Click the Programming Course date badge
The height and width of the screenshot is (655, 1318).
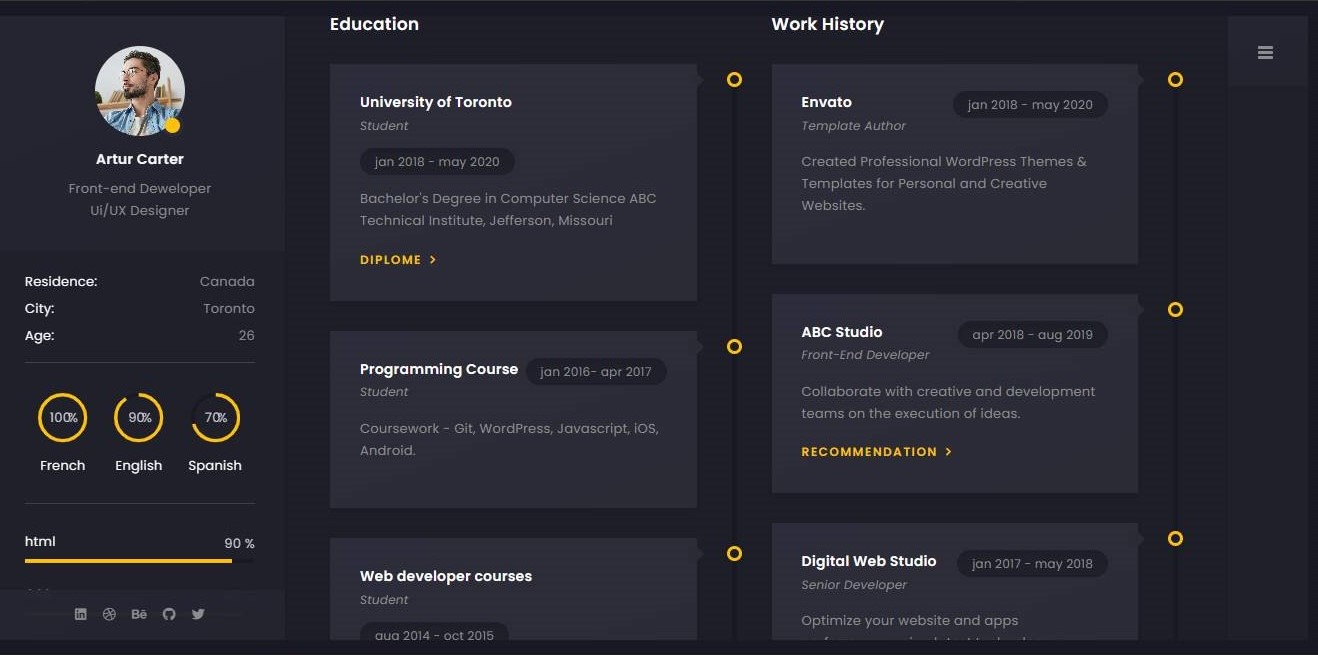tap(596, 372)
